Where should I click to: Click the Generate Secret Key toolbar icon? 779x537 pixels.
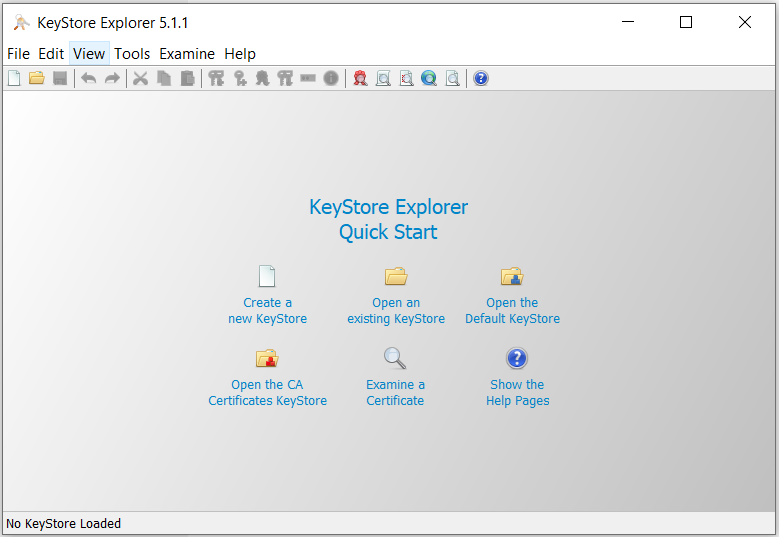(240, 78)
